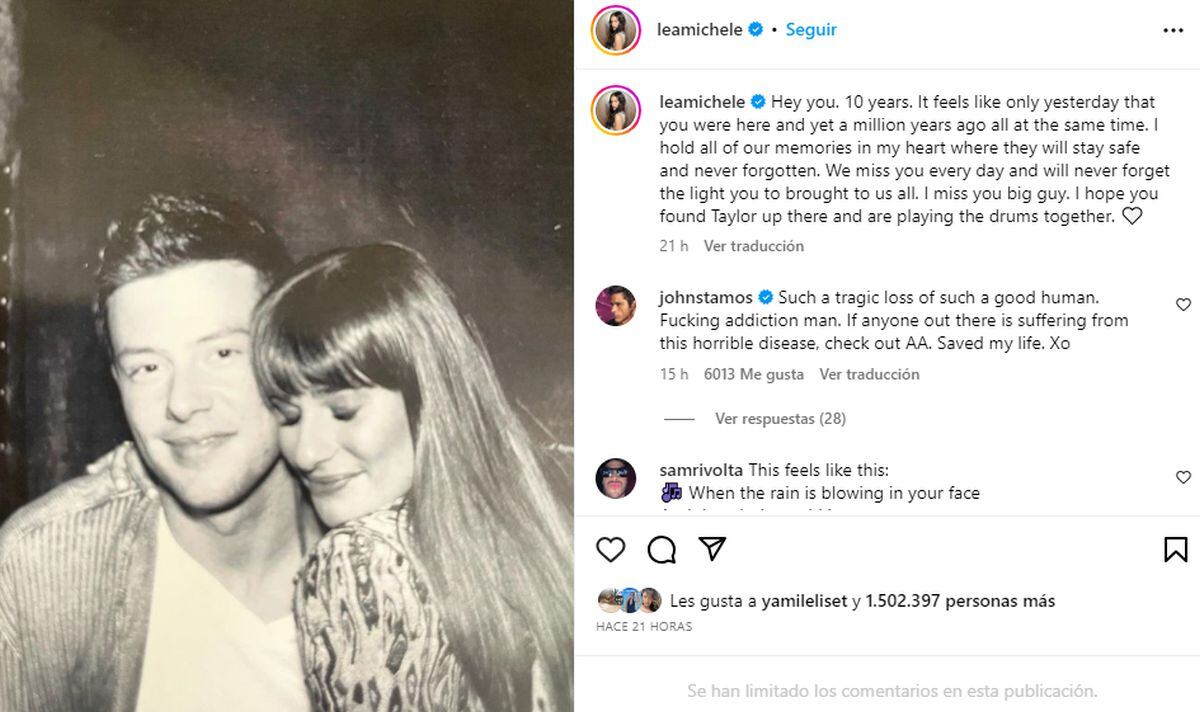Open comments via the speech bubble icon
This screenshot has width=1200, height=712.
tap(661, 549)
